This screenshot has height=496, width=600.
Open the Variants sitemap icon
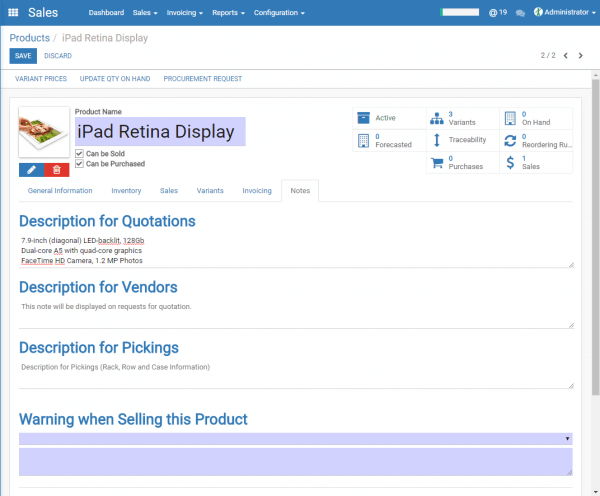(437, 118)
